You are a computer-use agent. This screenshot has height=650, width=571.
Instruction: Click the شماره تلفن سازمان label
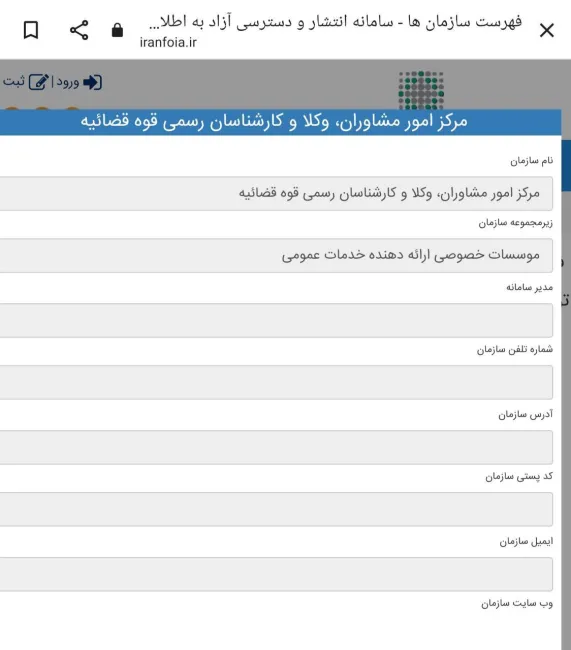[x=515, y=349]
